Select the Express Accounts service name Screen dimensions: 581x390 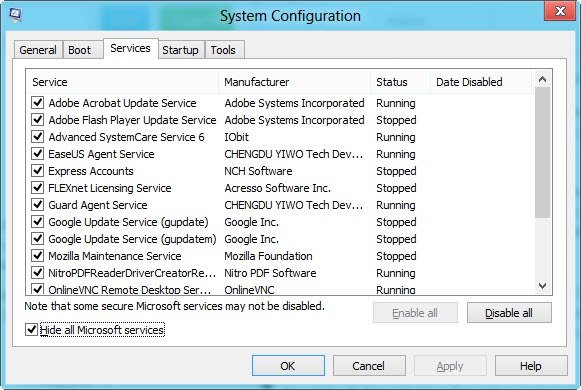pos(91,171)
